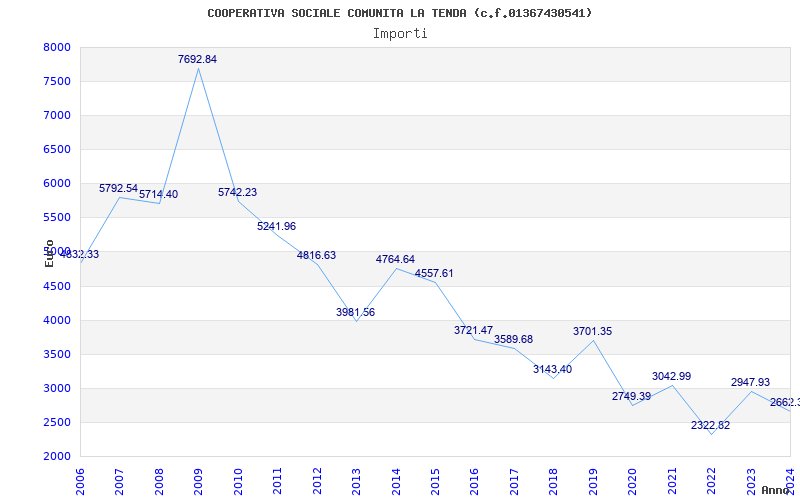
Task: Click the 3701.35 data label
Action: [592, 332]
